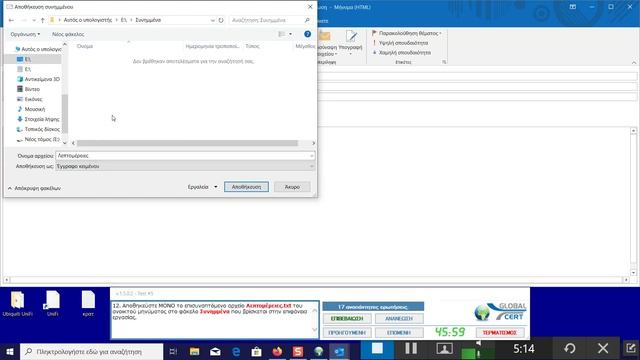
Task: Select Στοιχεία λήψης in navigation tree
Action: [x=38, y=119]
